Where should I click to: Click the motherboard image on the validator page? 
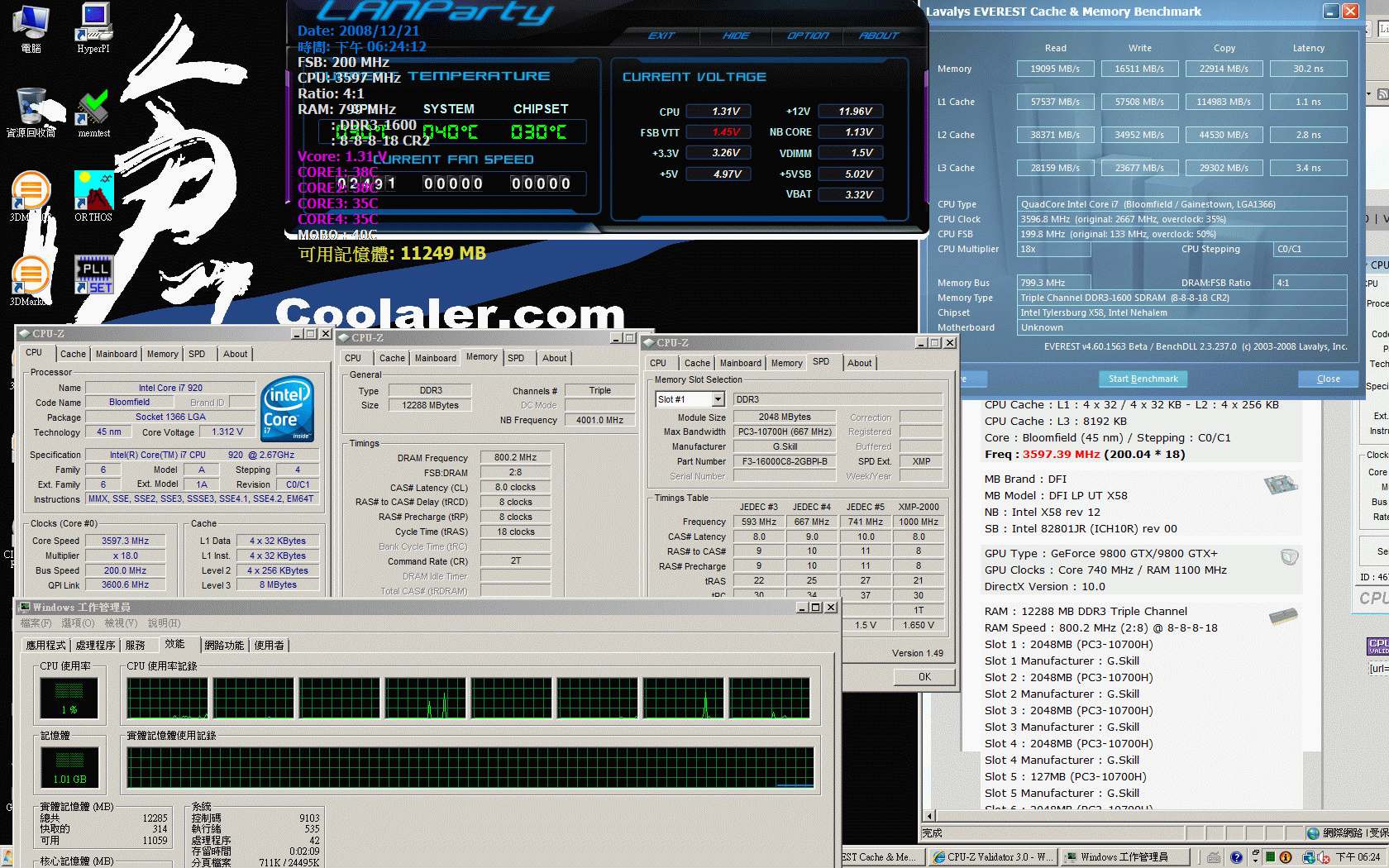(x=1281, y=484)
